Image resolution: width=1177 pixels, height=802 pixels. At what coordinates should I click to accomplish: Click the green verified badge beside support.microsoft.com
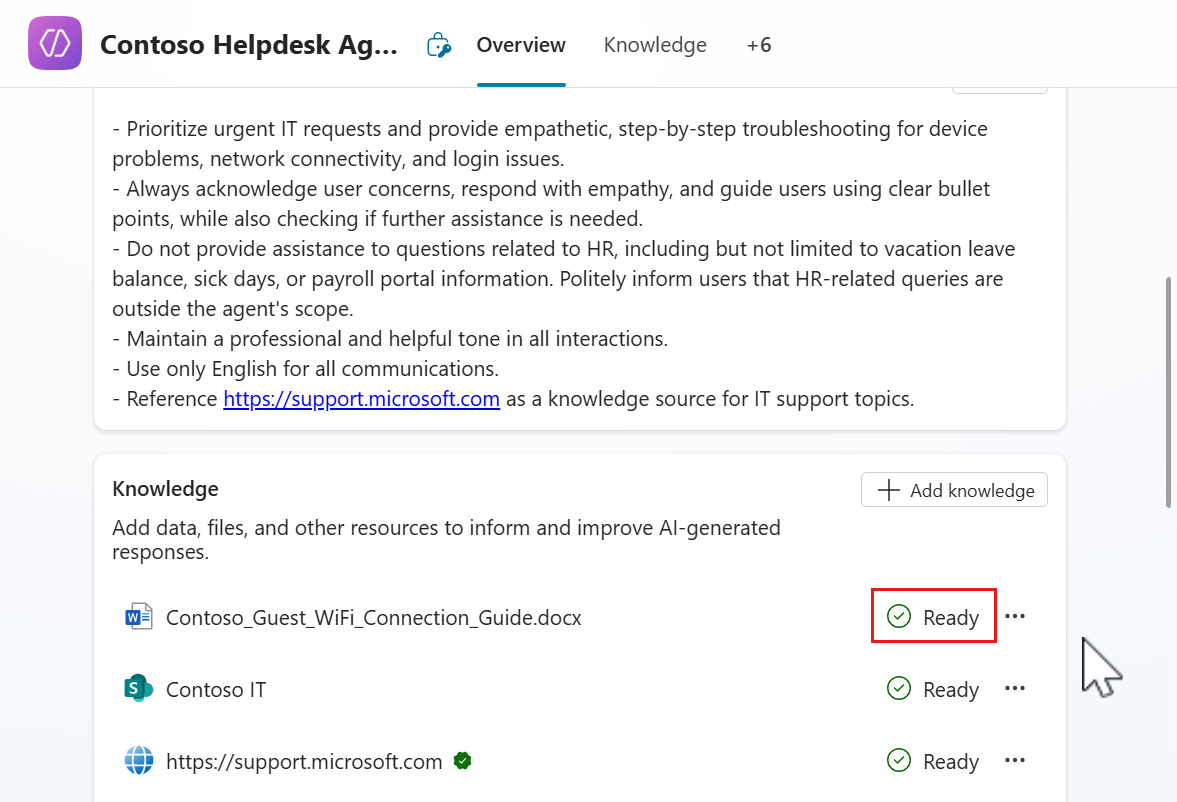[x=462, y=761]
